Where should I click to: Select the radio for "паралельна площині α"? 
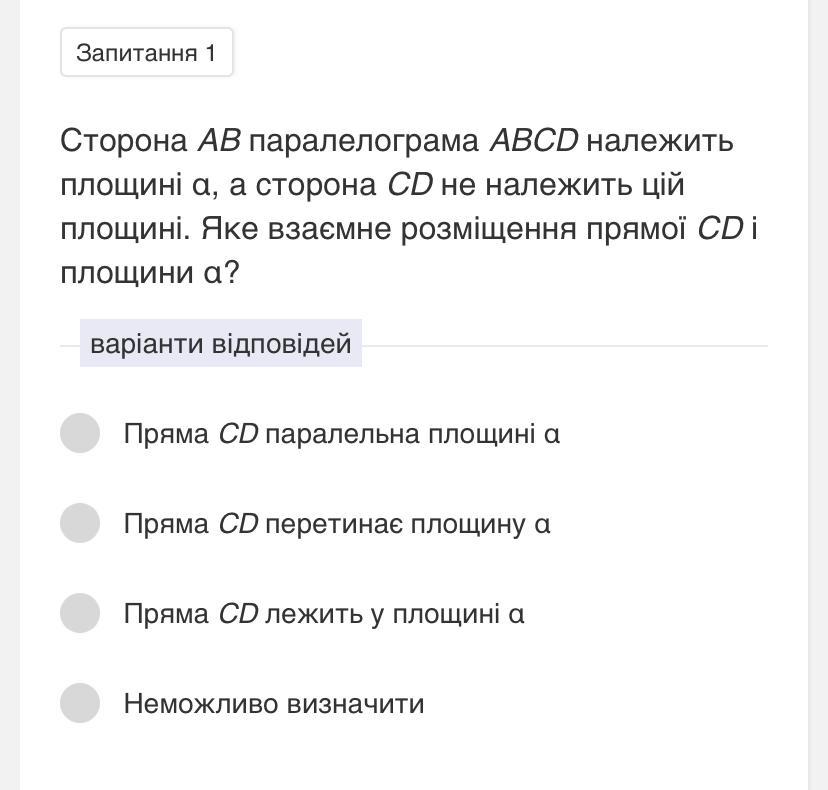pos(80,433)
